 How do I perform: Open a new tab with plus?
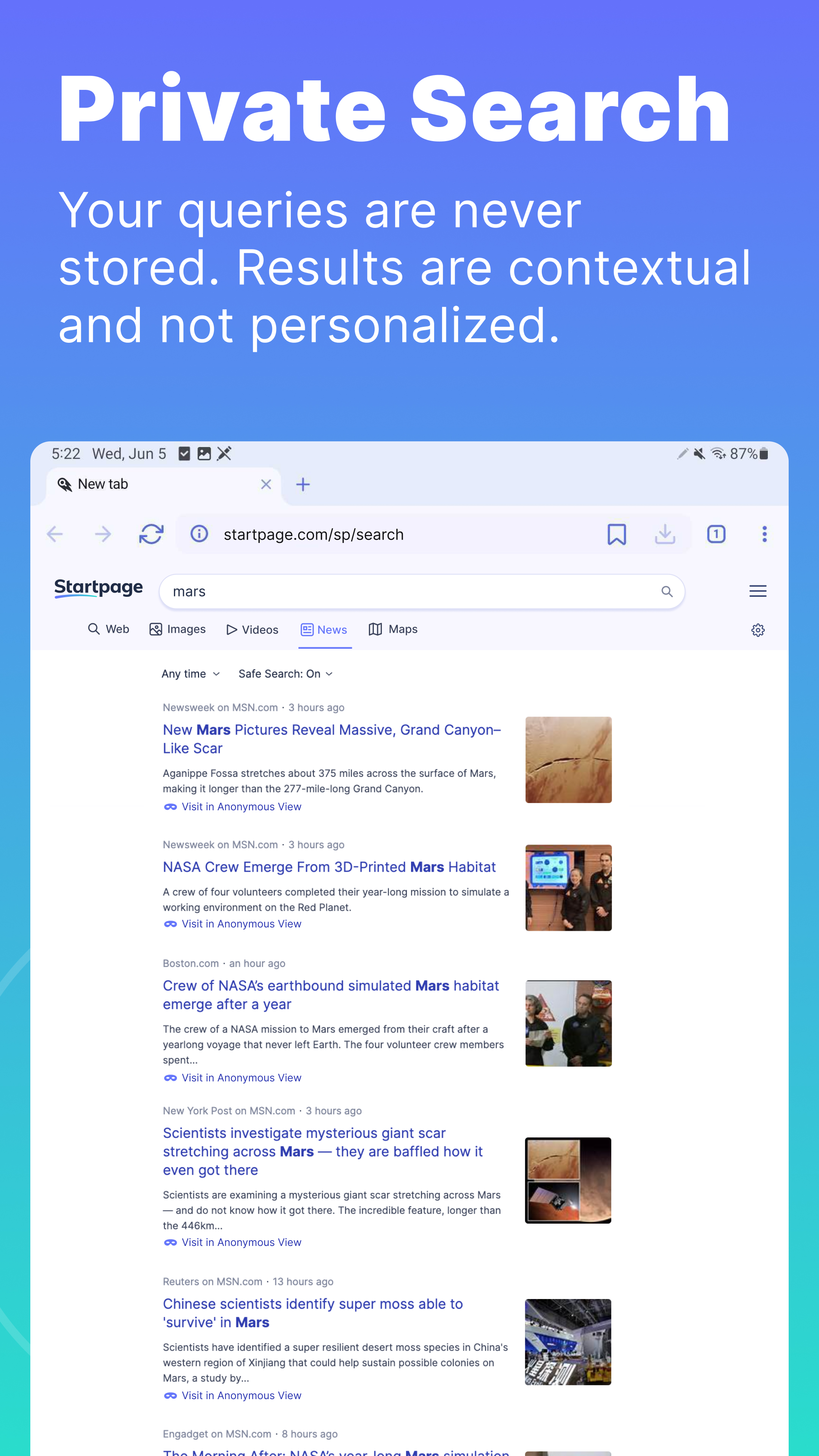click(303, 485)
